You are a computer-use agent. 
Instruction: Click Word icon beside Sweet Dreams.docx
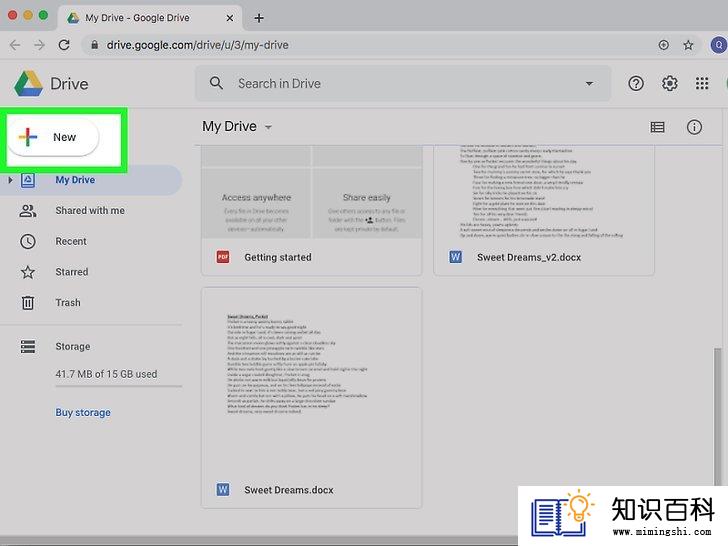coord(223,489)
